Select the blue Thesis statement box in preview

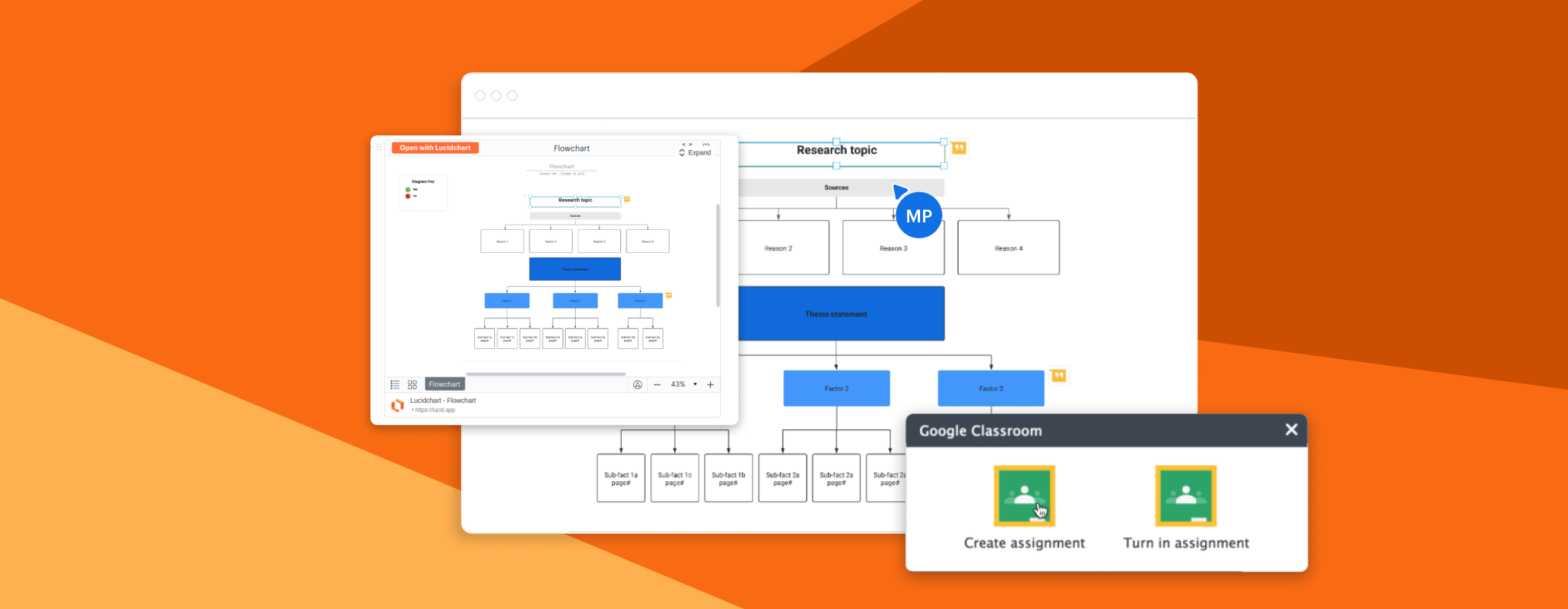575,269
